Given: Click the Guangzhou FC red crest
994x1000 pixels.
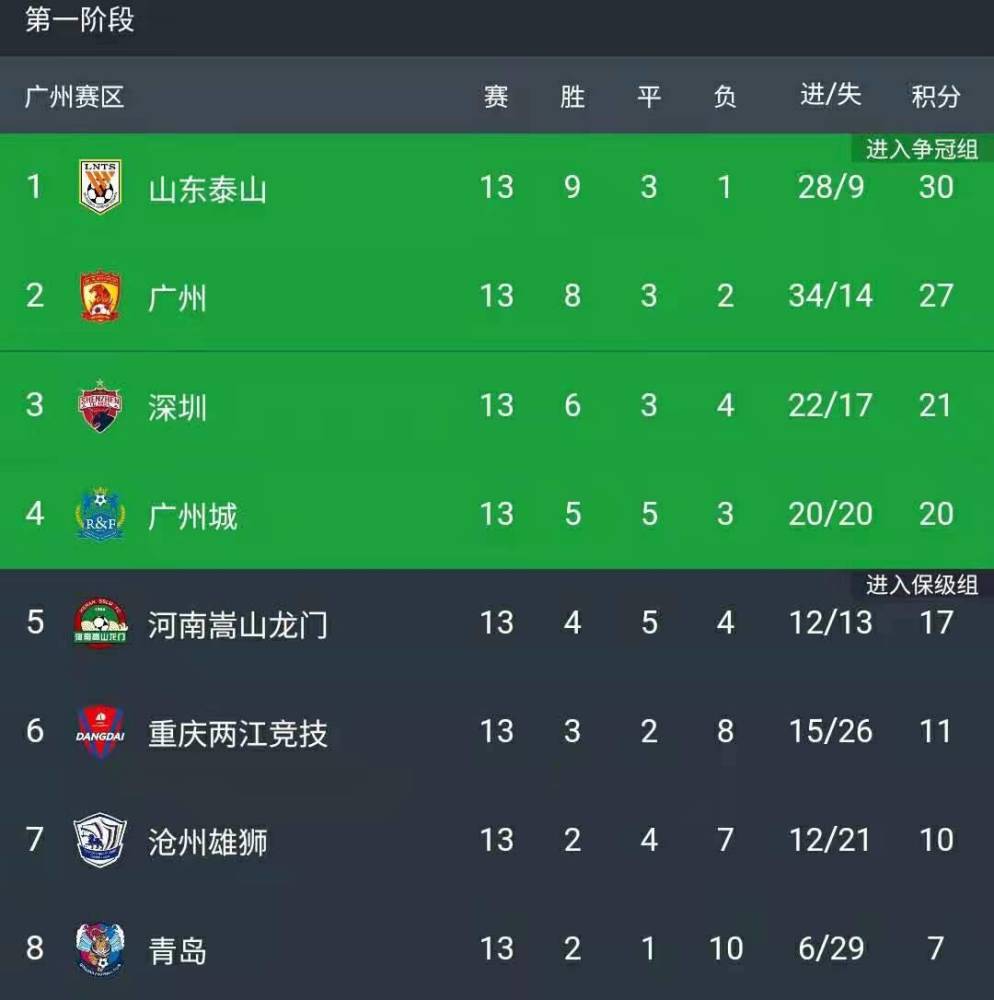Looking at the screenshot, I should tap(100, 296).
